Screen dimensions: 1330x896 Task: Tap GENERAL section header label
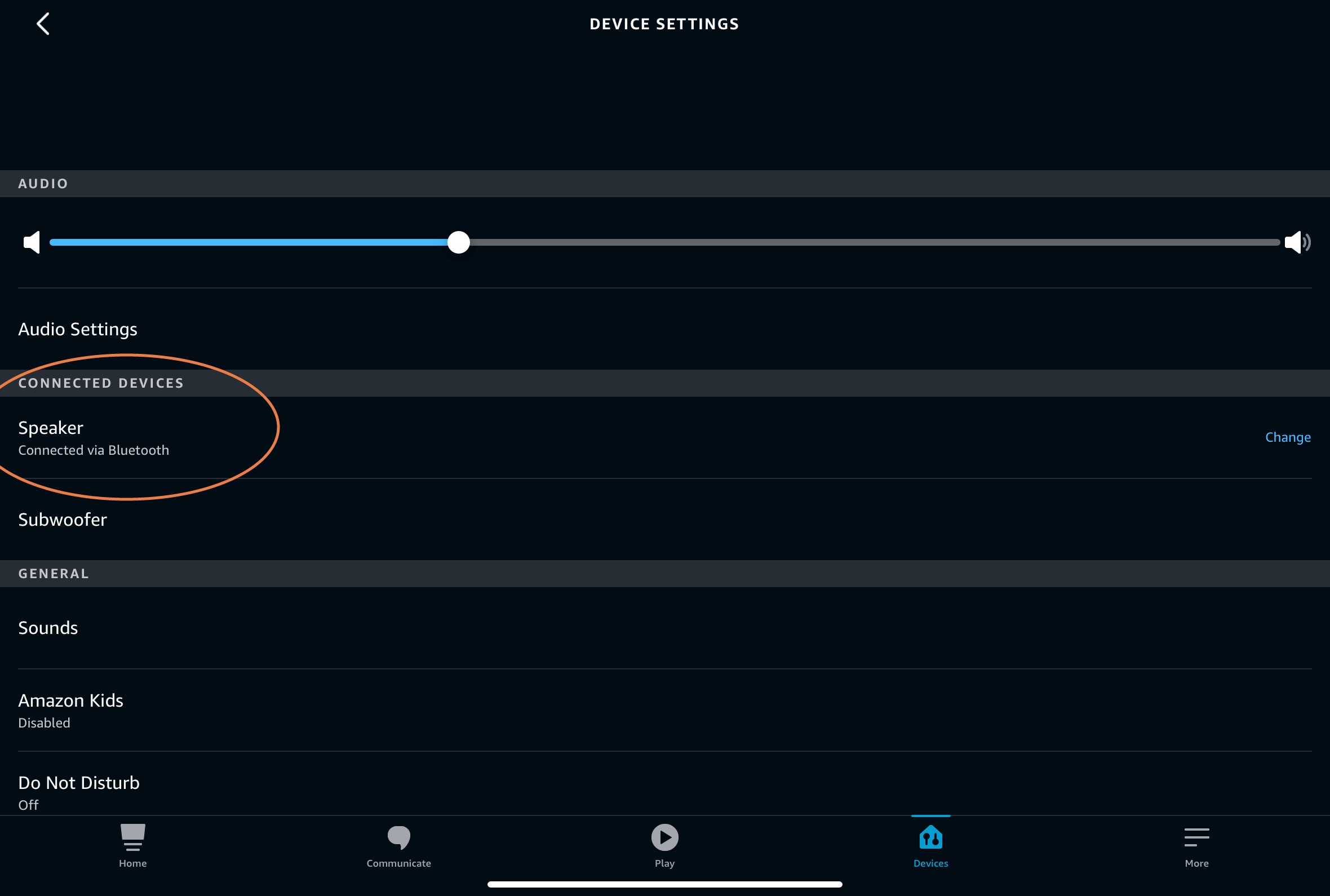click(x=53, y=573)
